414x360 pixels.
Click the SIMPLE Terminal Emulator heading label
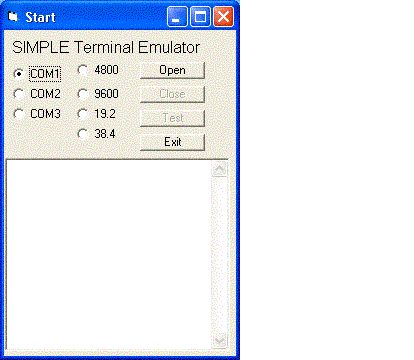coord(106,47)
